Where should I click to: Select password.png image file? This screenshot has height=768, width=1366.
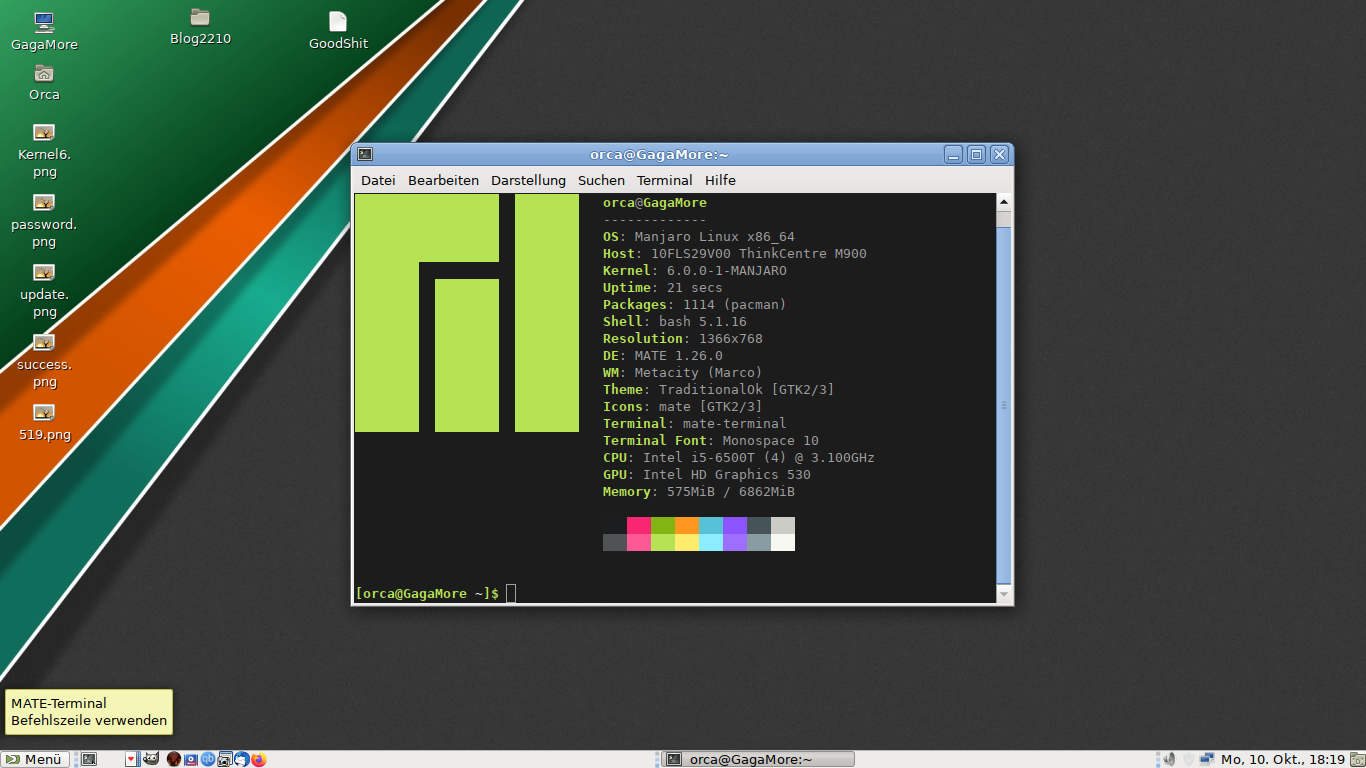point(44,221)
